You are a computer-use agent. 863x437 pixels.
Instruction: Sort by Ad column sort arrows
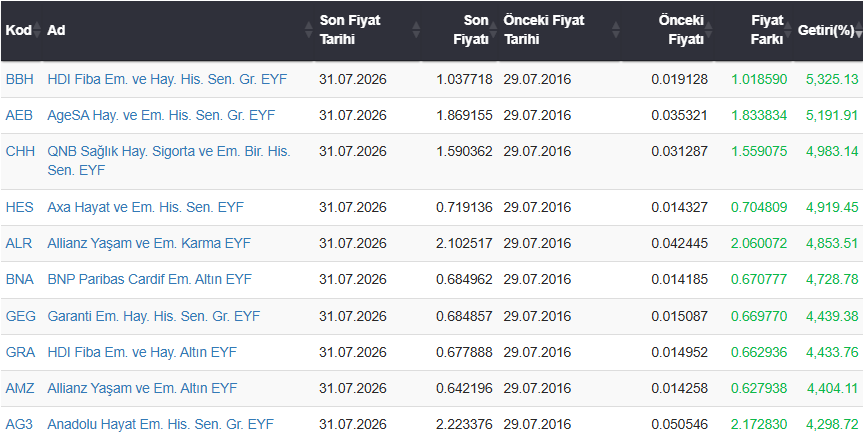(309, 30)
